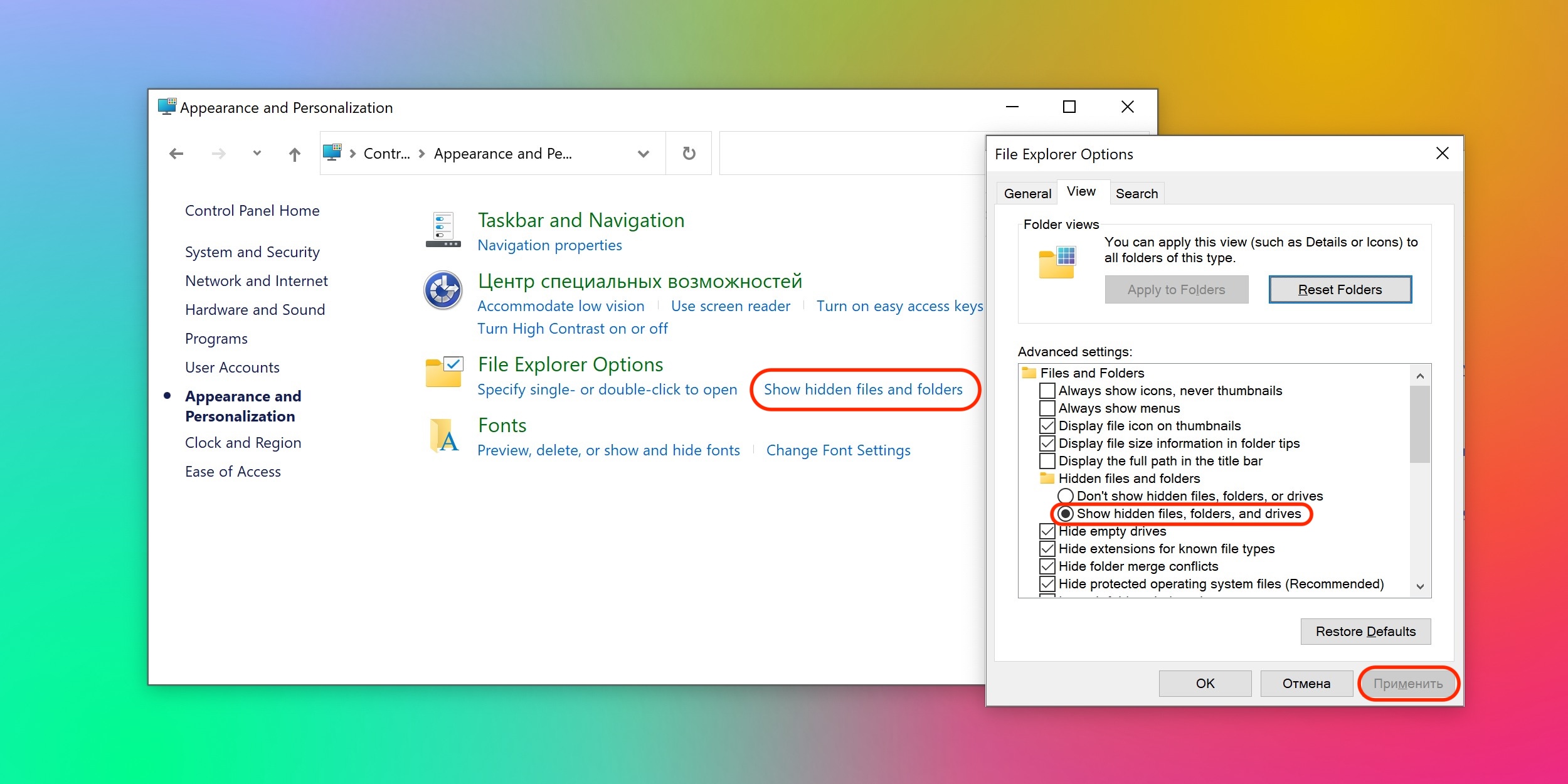Image resolution: width=1568 pixels, height=784 pixels.
Task: Open User Accounts category
Action: (232, 368)
